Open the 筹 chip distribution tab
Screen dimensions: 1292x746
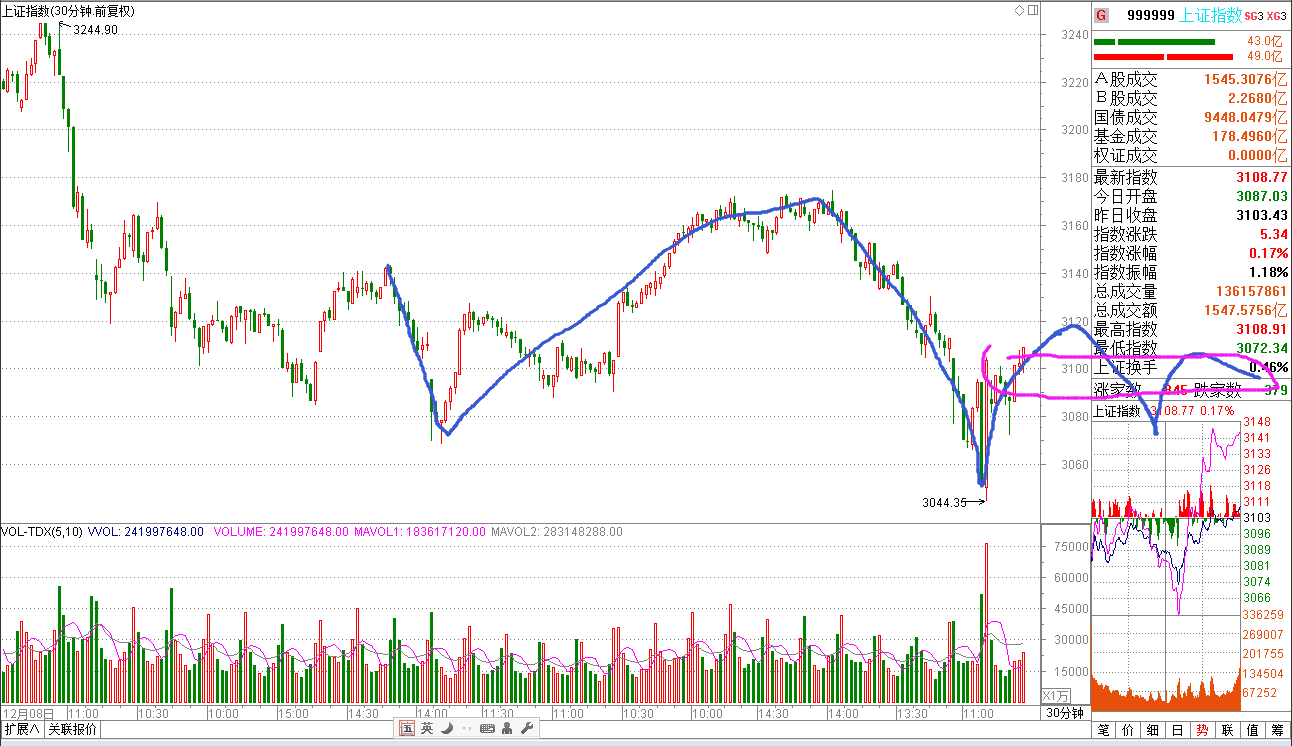point(1277,730)
